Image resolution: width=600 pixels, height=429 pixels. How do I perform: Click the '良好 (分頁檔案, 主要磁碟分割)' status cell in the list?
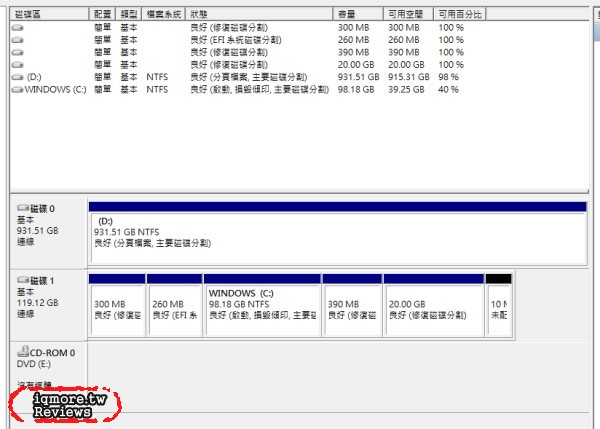pyautogui.click(x=249, y=77)
